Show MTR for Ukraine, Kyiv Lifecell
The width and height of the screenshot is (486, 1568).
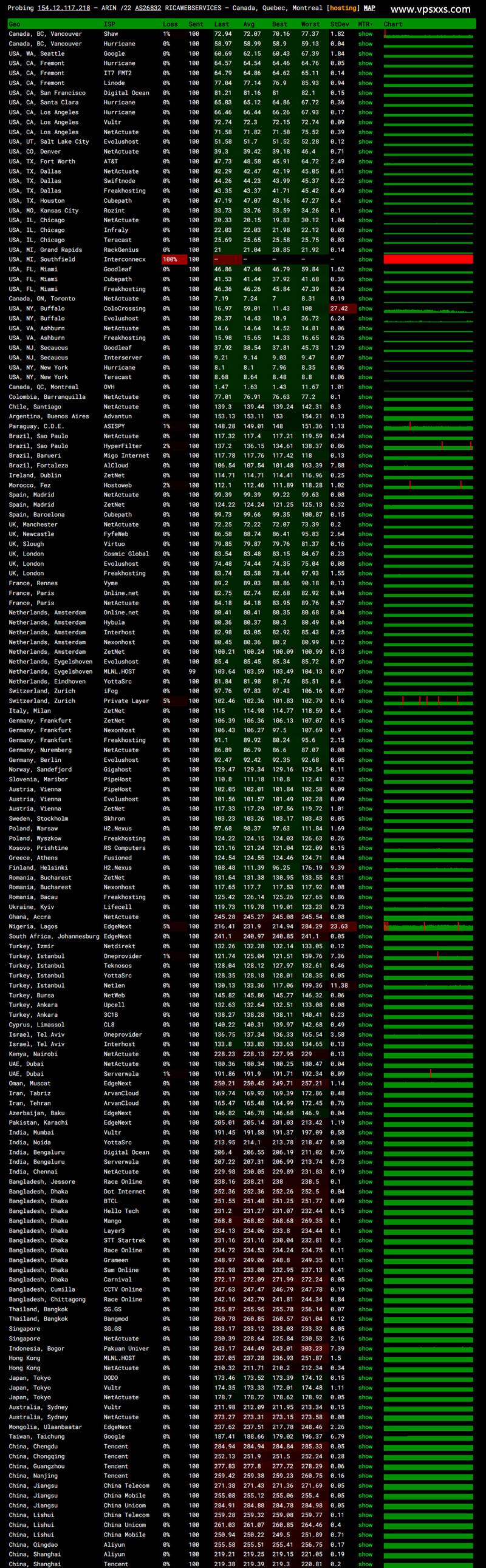(366, 907)
